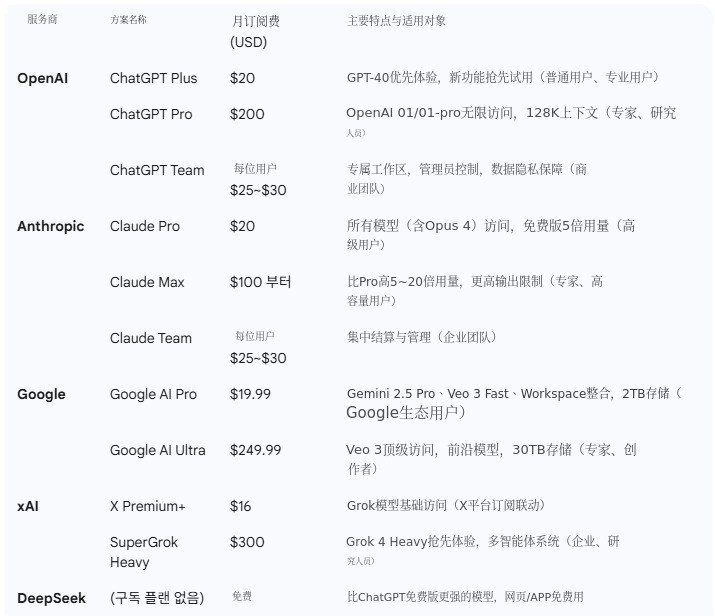
Task: Select the xAI provider cell
Action: (27, 506)
